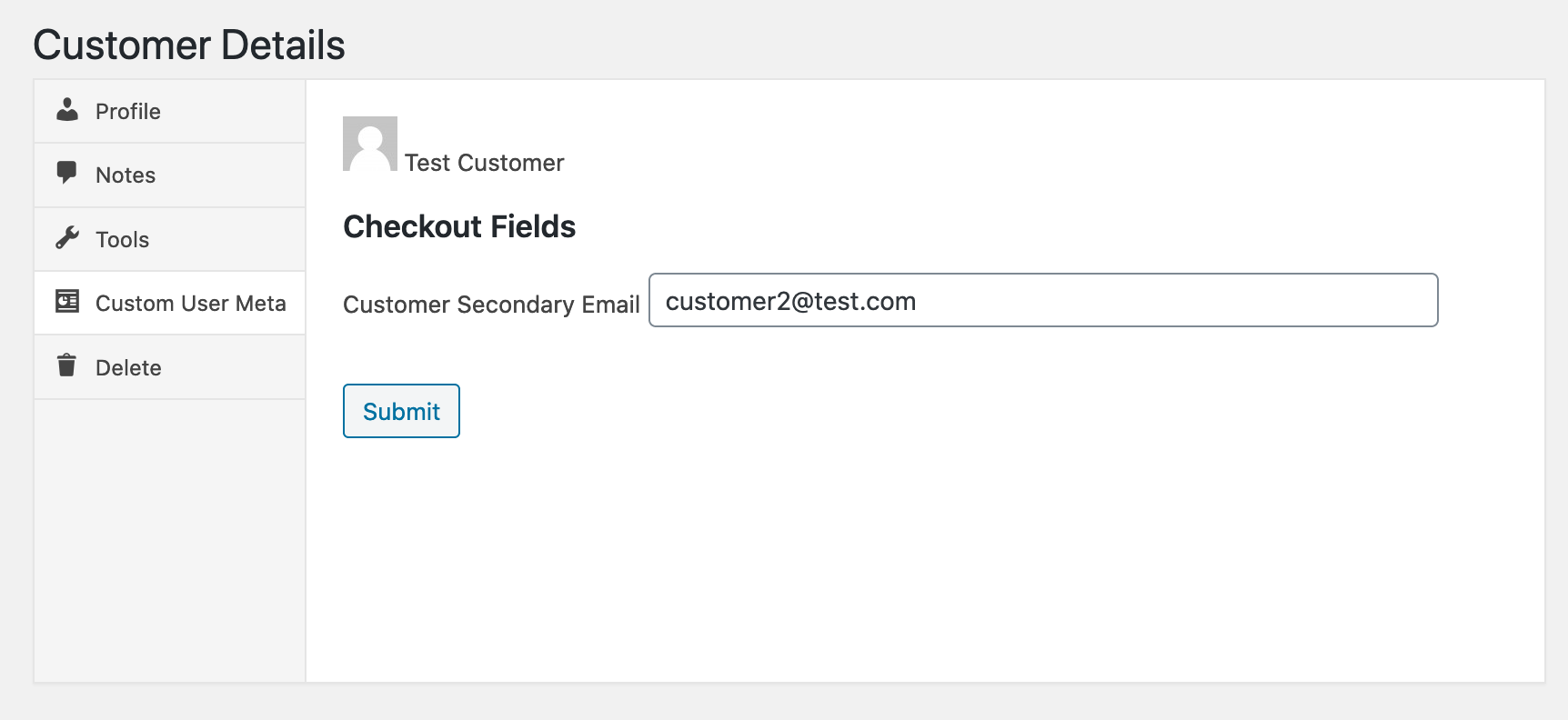Open the Delete tab label

coord(128,368)
